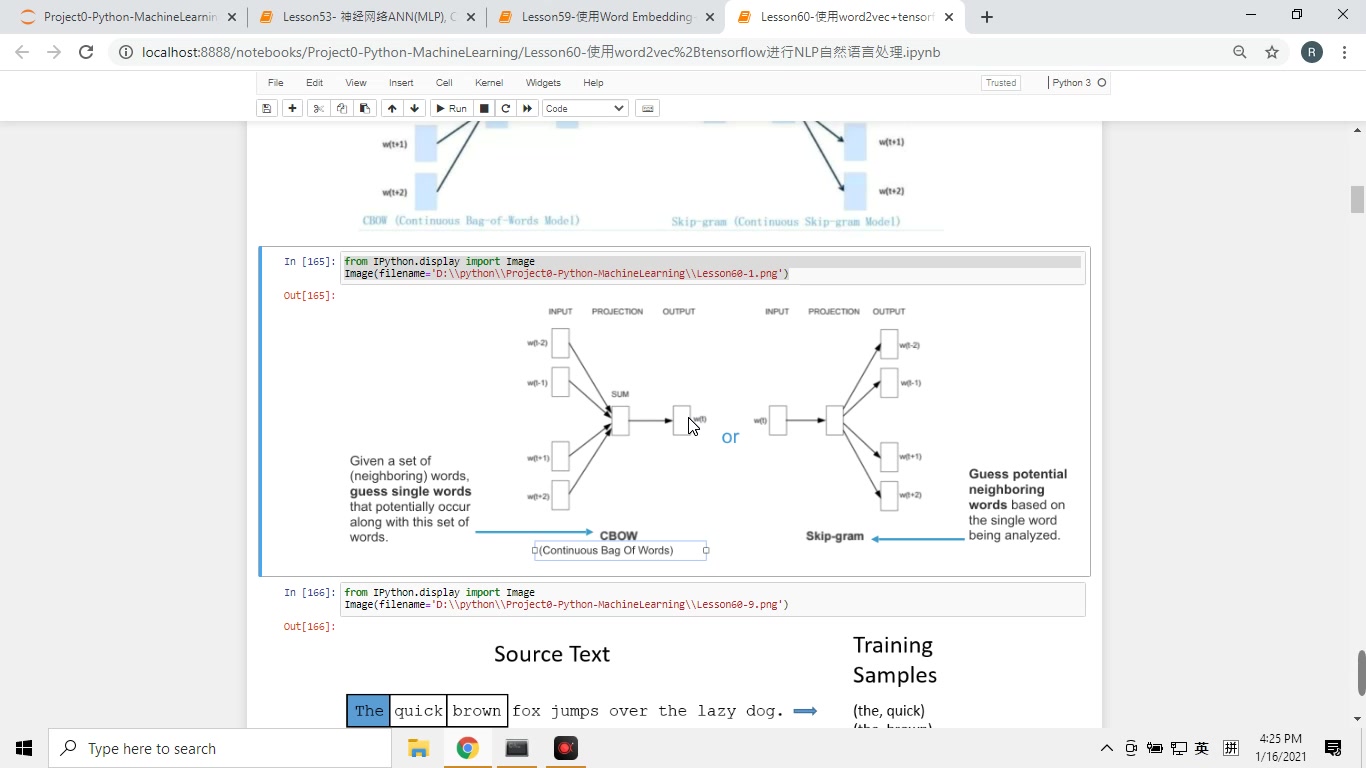This screenshot has width=1366, height=768.
Task: Reload the notebook page
Action: pos(86,52)
